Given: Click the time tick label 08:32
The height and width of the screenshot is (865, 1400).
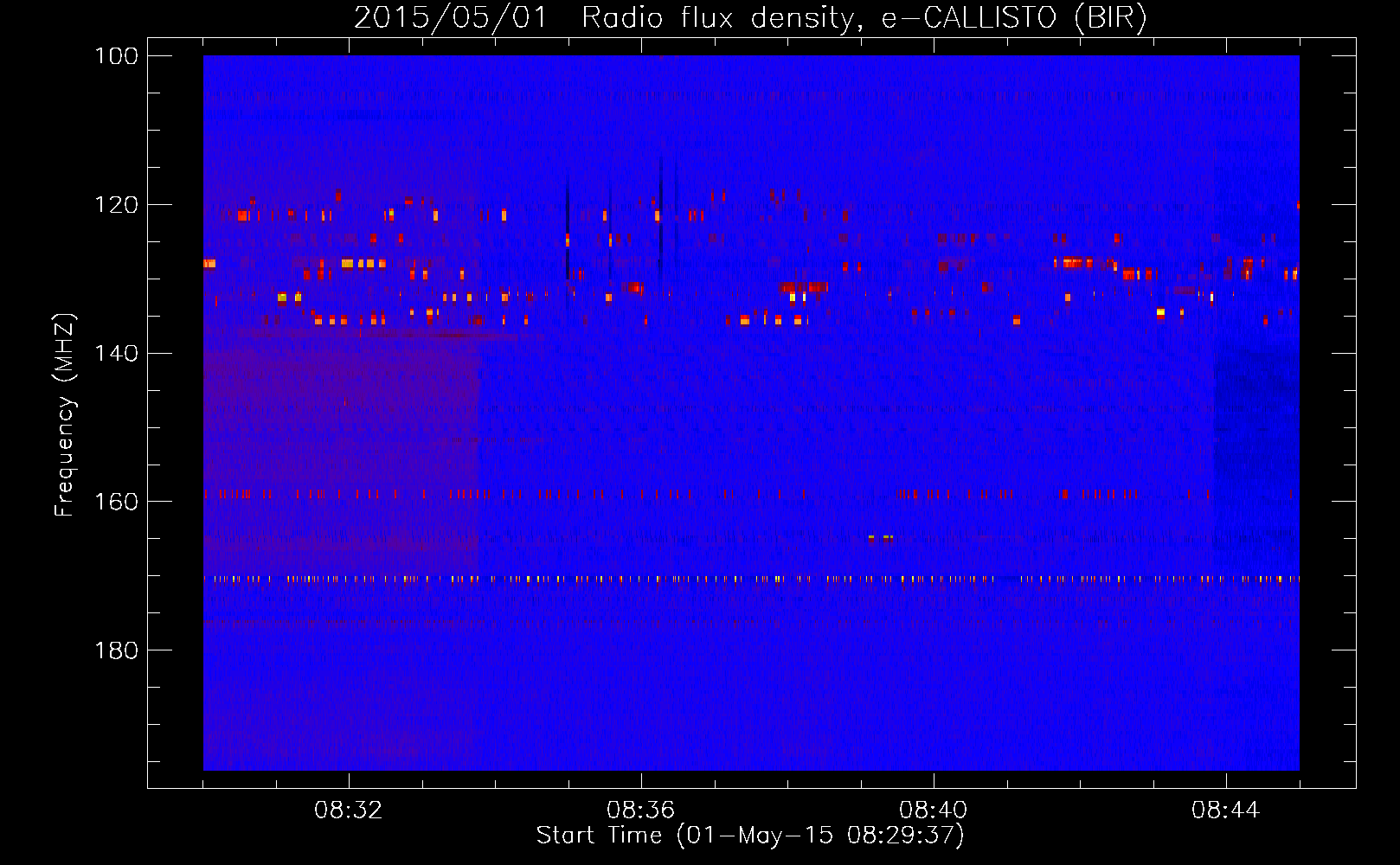Looking at the screenshot, I should coord(349,811).
